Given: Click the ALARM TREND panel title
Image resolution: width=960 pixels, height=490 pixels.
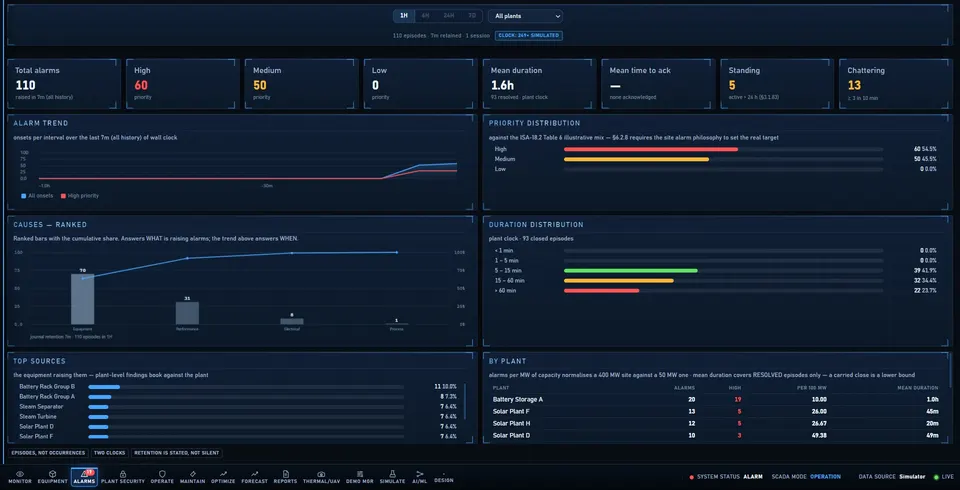Looking at the screenshot, I should [x=41, y=123].
